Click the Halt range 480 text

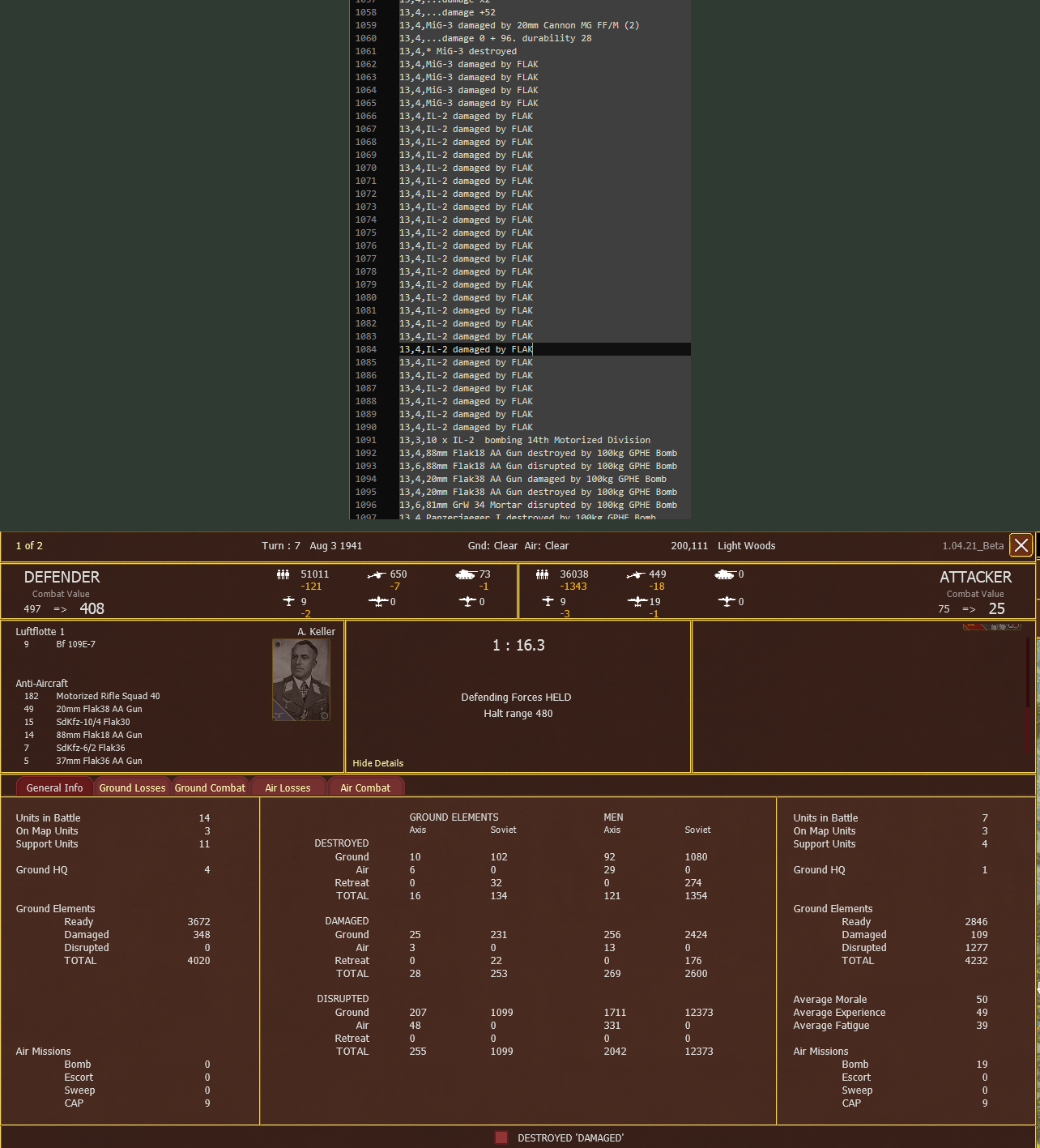518,713
